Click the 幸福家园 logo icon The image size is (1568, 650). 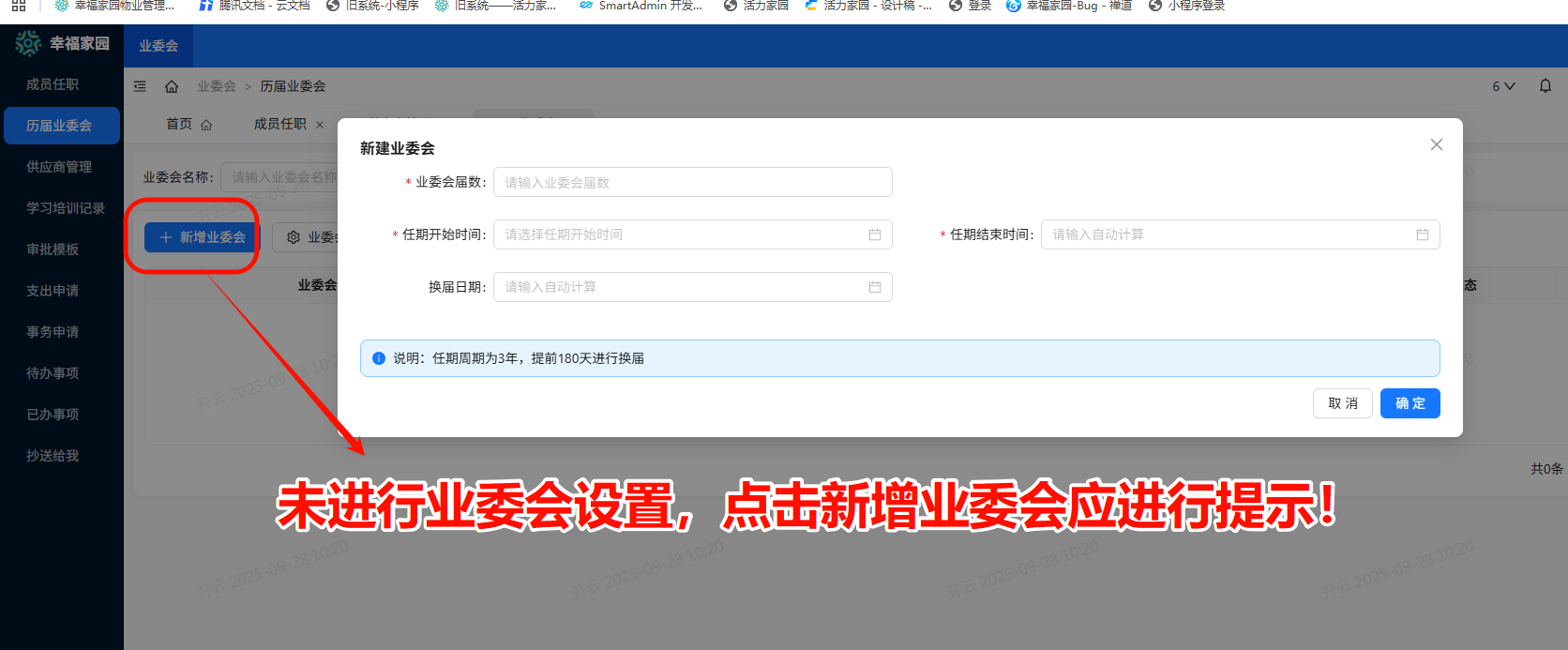click(x=28, y=43)
